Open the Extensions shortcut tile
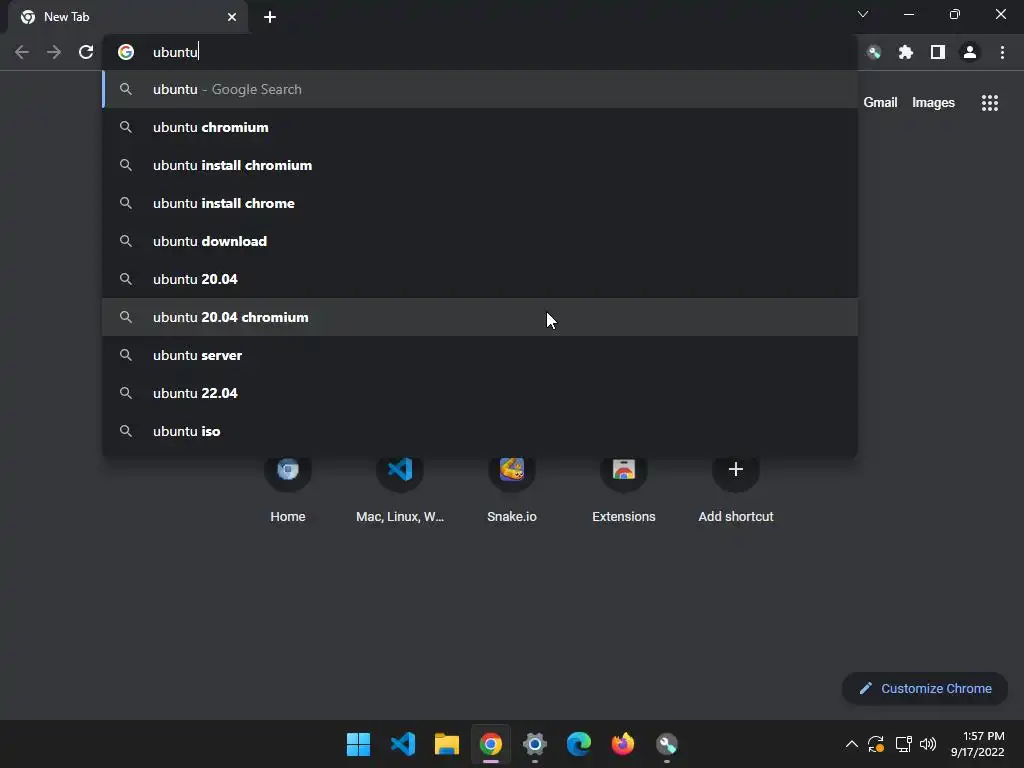 [x=624, y=489]
